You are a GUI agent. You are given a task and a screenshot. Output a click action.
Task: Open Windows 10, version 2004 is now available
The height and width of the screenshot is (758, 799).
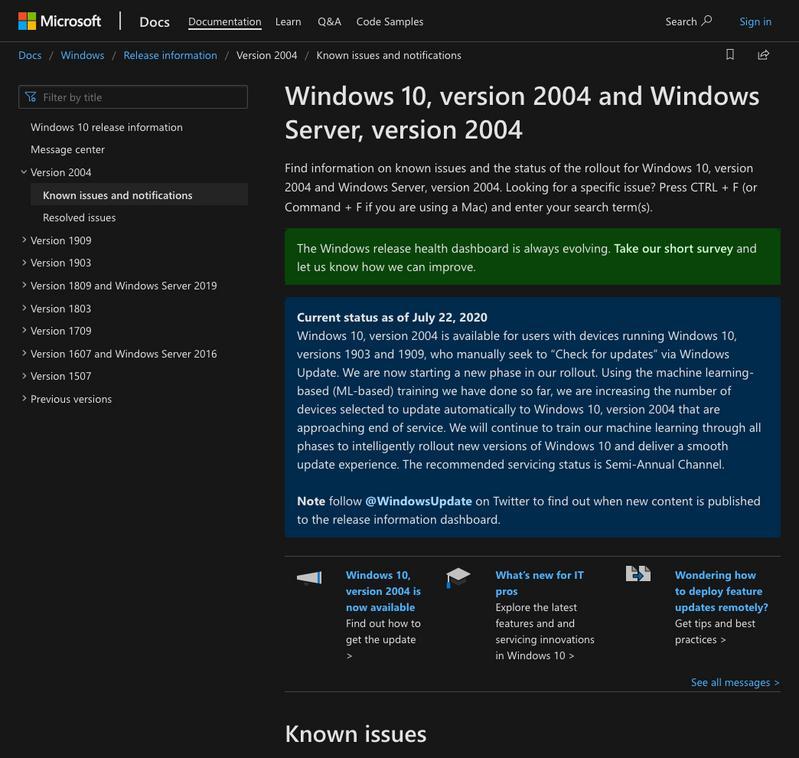(x=383, y=591)
